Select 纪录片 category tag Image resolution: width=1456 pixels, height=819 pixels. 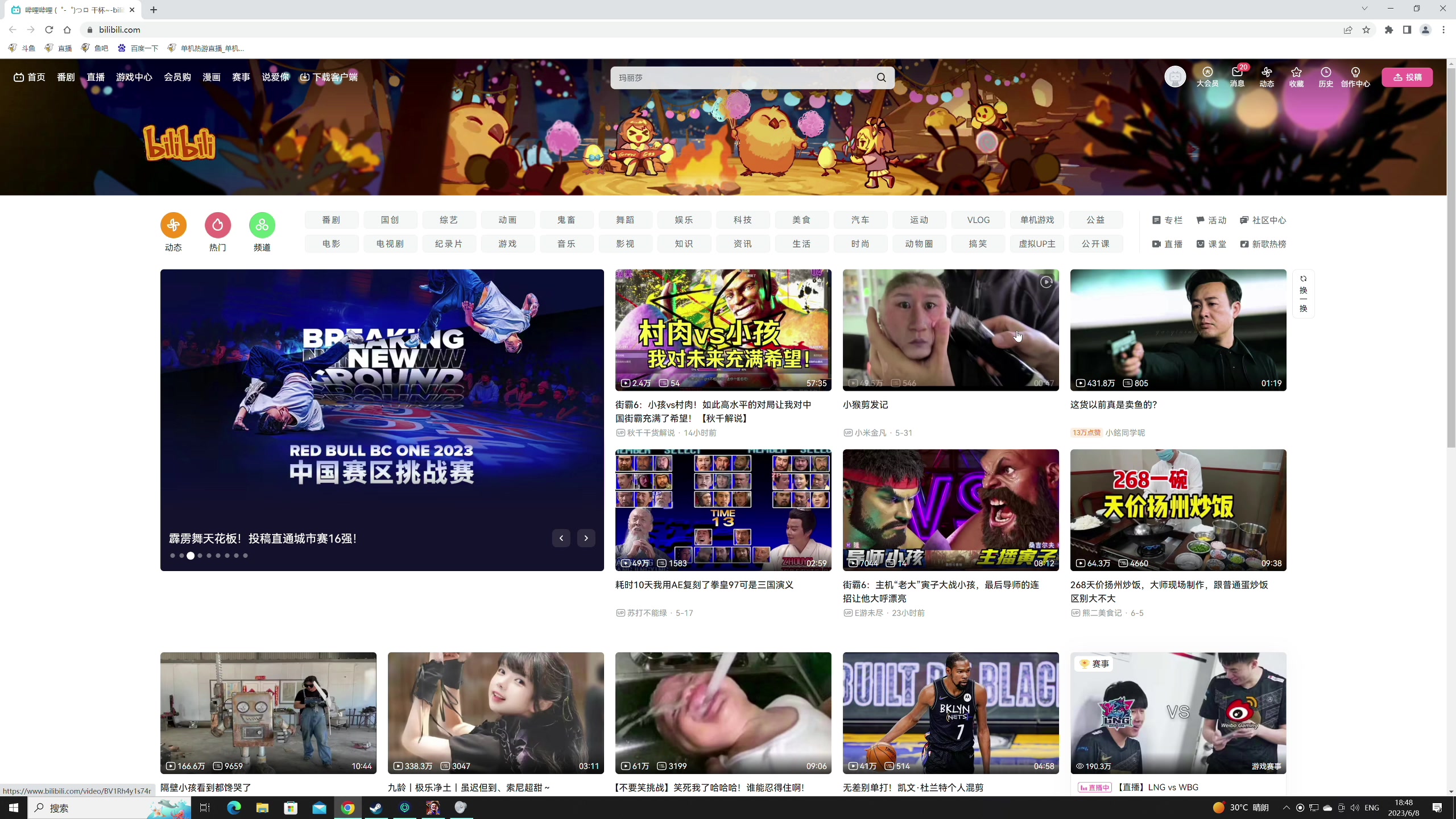tap(449, 244)
